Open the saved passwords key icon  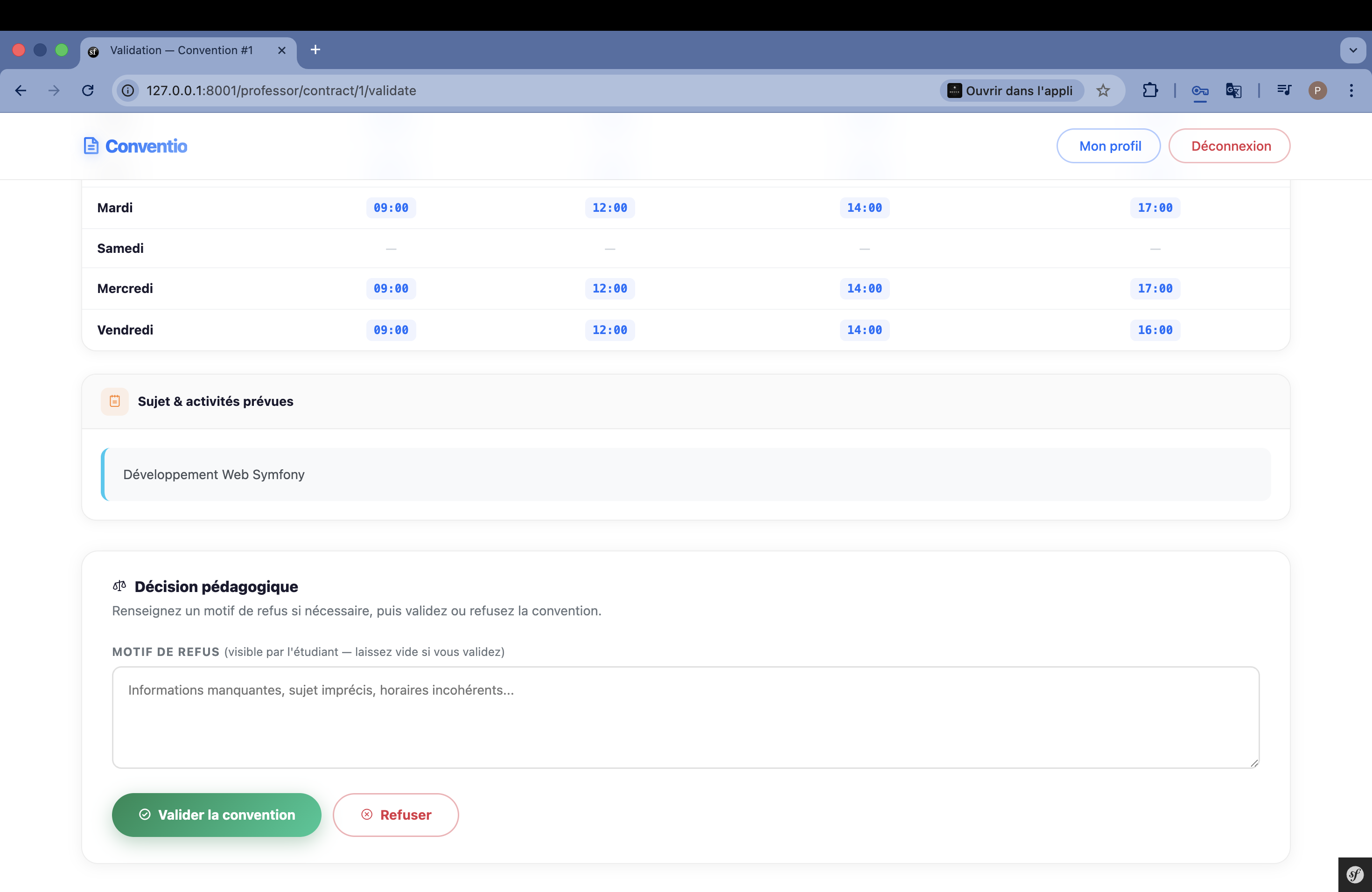click(1200, 91)
